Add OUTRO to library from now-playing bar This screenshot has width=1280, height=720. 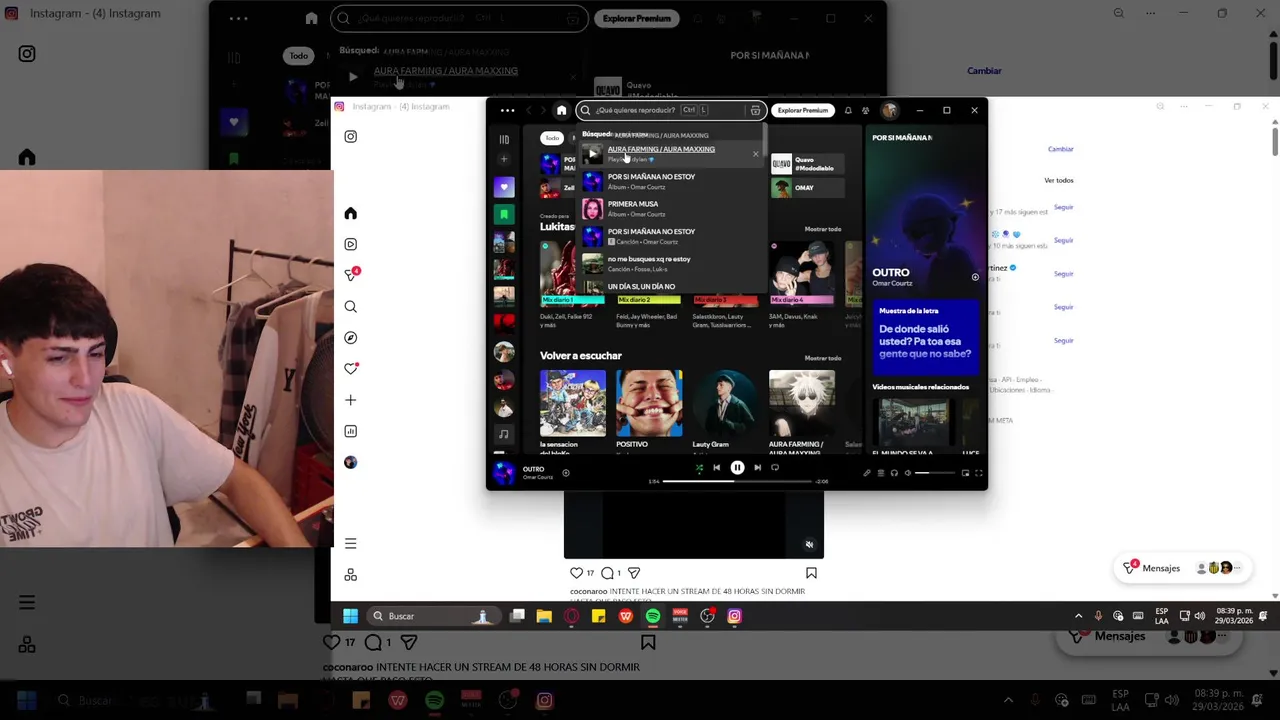566,473
